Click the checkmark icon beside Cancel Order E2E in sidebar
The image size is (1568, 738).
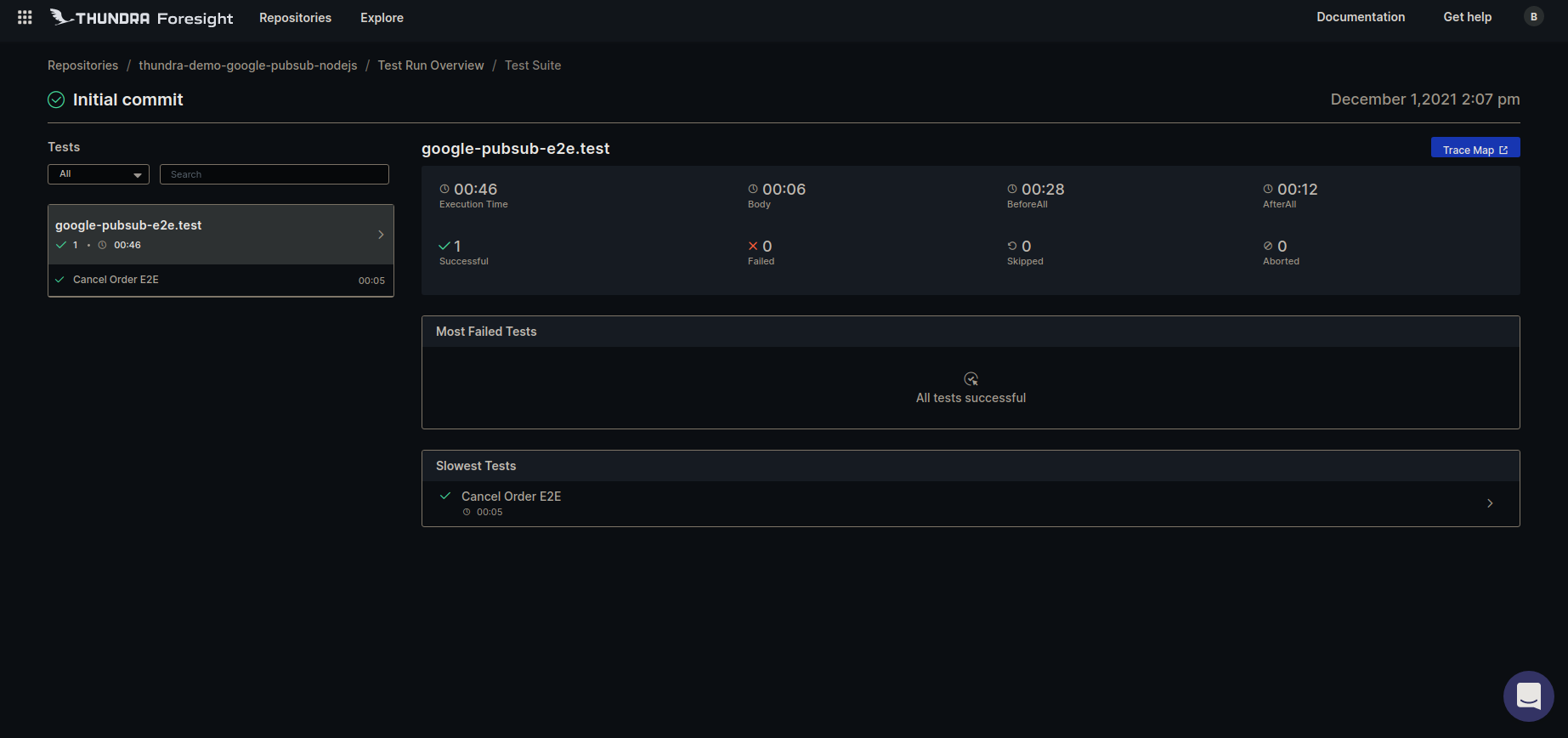pyautogui.click(x=59, y=280)
